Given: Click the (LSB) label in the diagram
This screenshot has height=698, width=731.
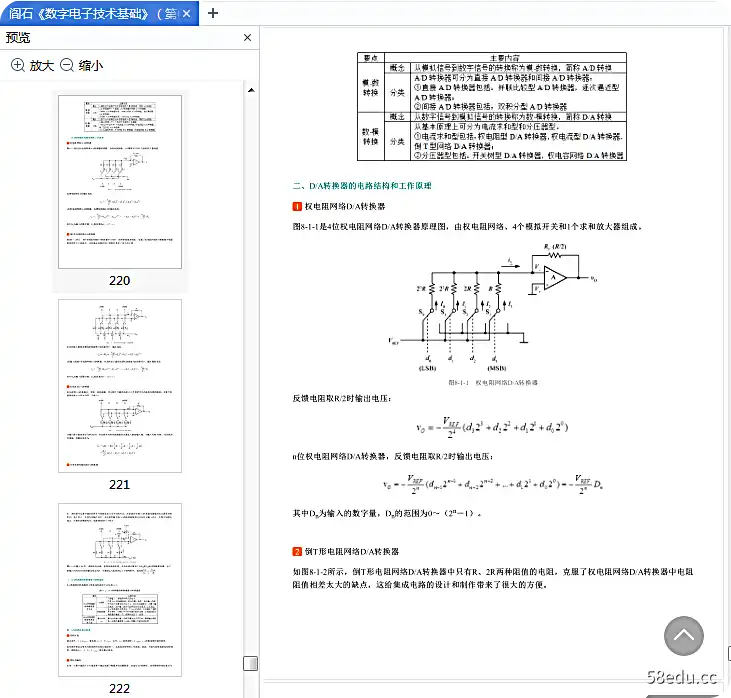Looking at the screenshot, I should pos(428,368).
